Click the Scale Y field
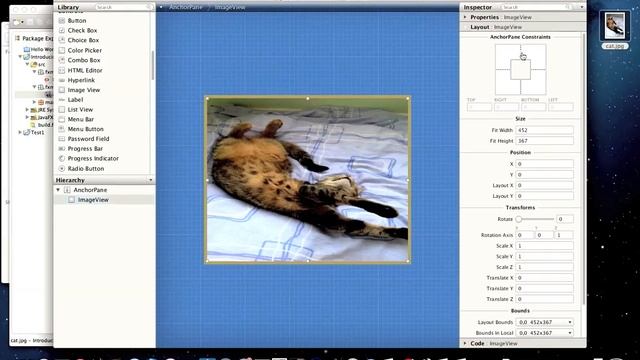The height and width of the screenshot is (360, 640). [x=544, y=256]
